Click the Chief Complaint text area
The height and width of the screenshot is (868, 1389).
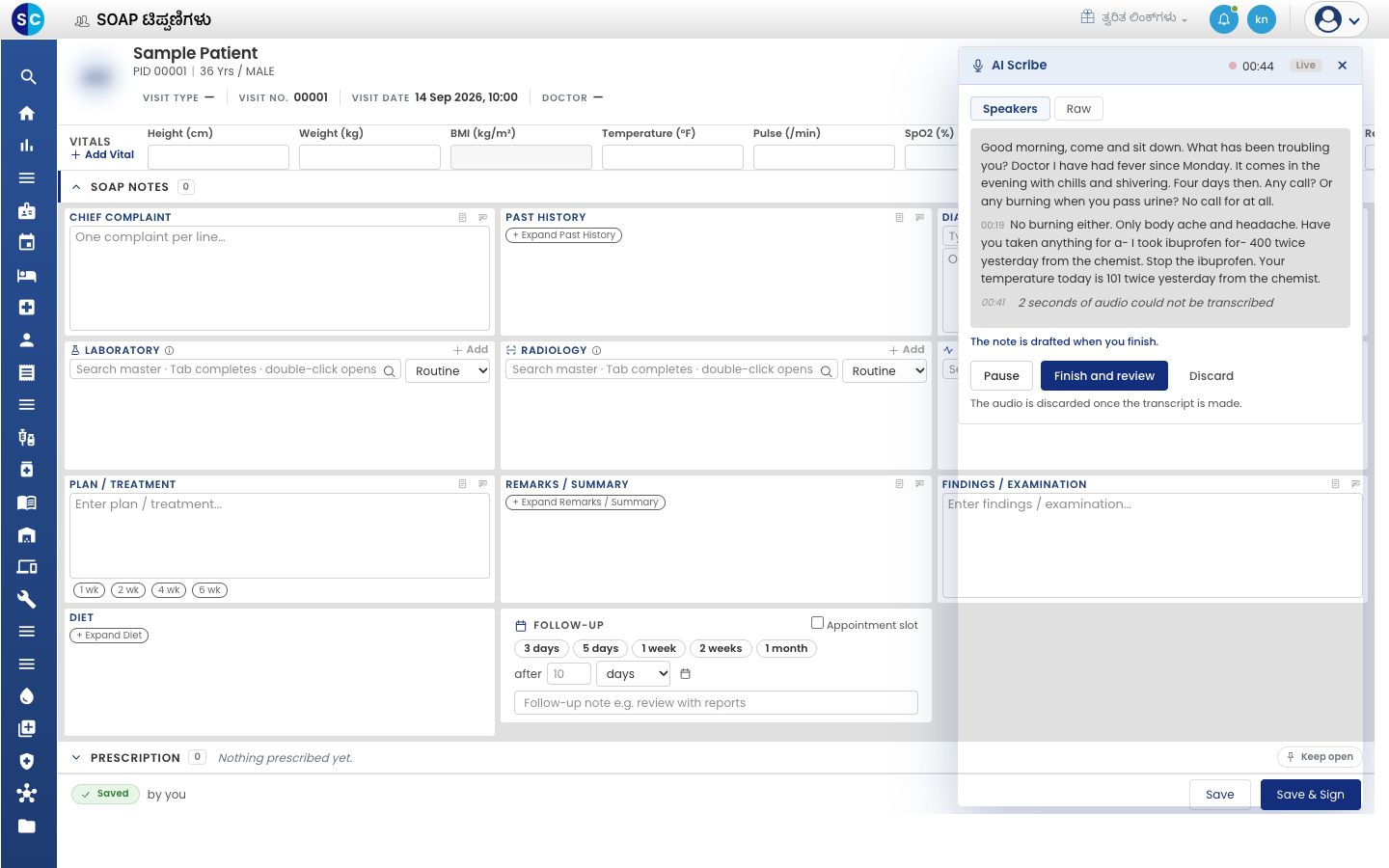(280, 278)
